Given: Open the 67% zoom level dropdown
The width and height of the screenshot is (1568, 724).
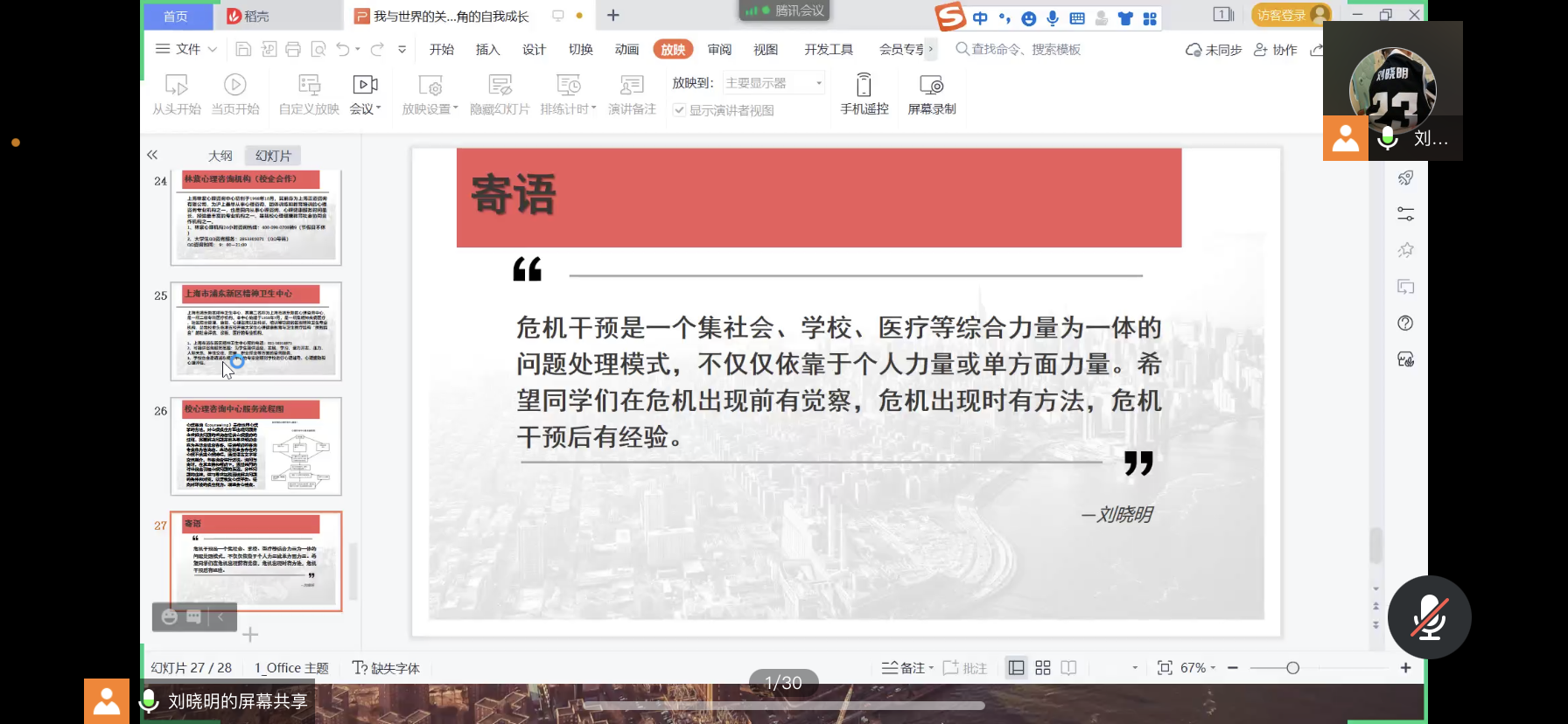Looking at the screenshot, I should click(x=1198, y=668).
